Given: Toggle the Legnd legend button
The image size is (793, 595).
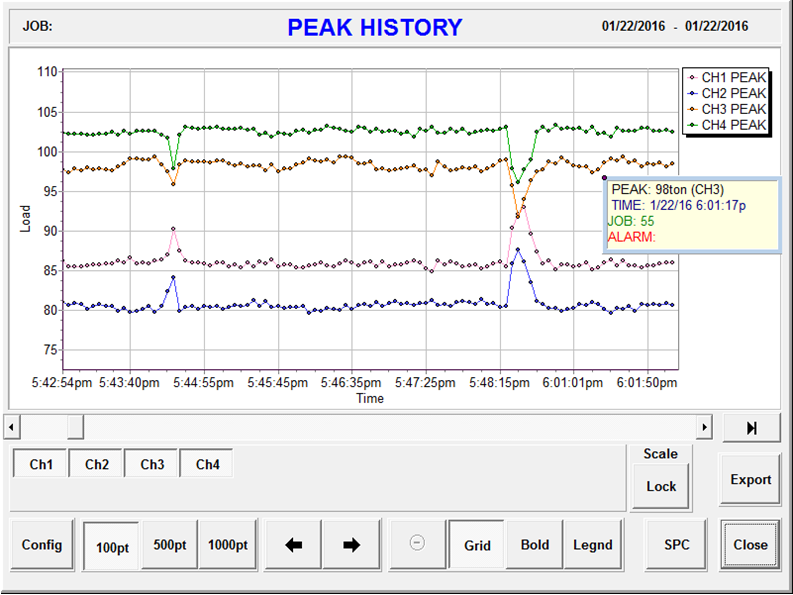Looking at the screenshot, I should [x=593, y=545].
